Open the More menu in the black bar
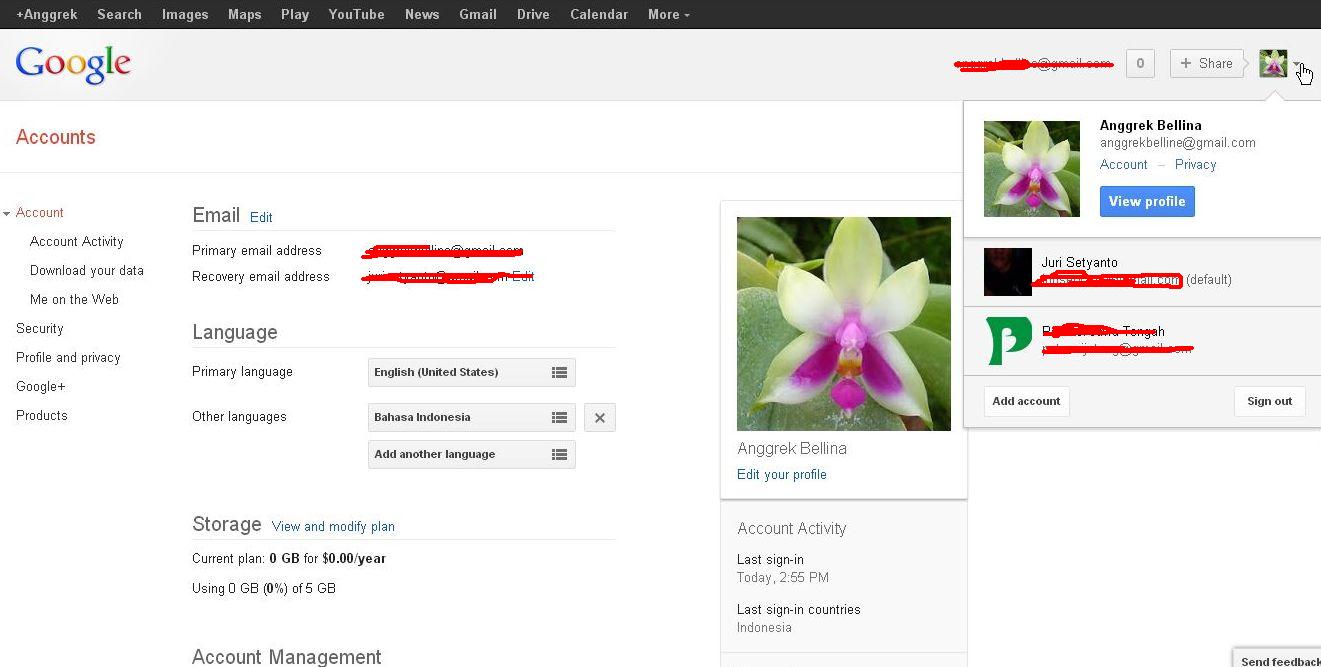Viewport: 1321px width, 667px height. tap(666, 14)
